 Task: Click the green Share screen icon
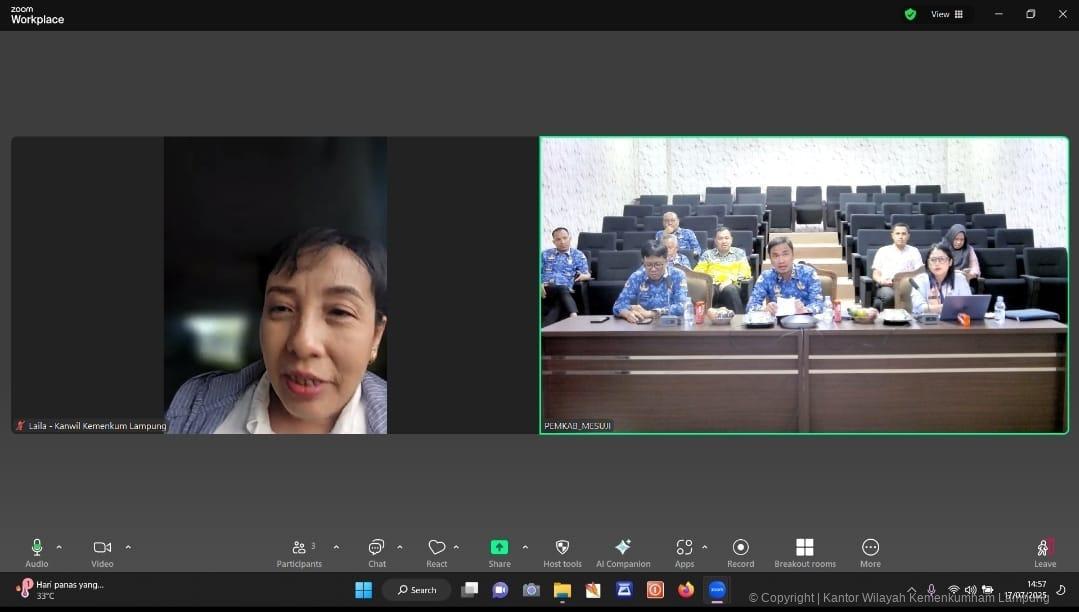[499, 547]
